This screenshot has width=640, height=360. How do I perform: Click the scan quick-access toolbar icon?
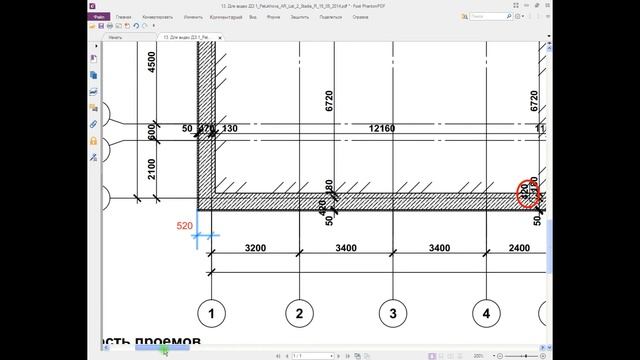point(127,26)
